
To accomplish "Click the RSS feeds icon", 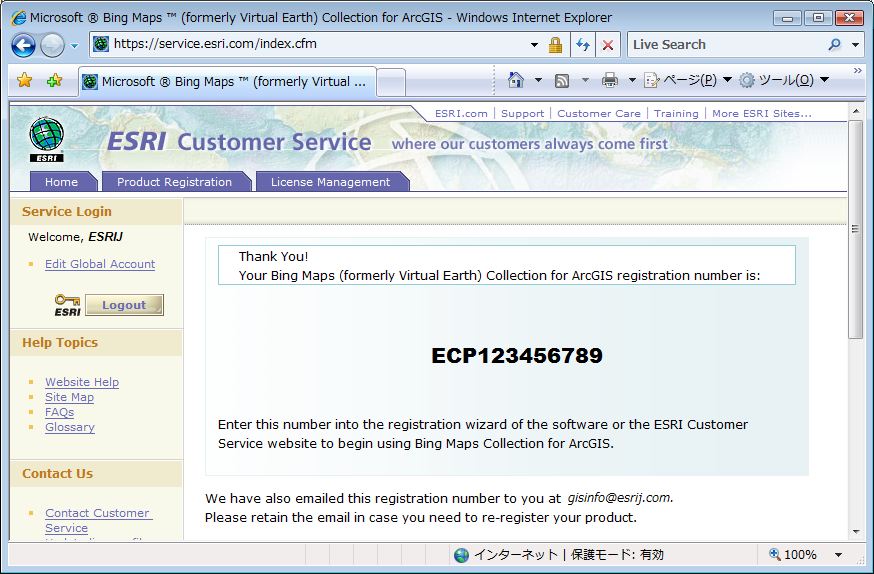I will [562, 80].
